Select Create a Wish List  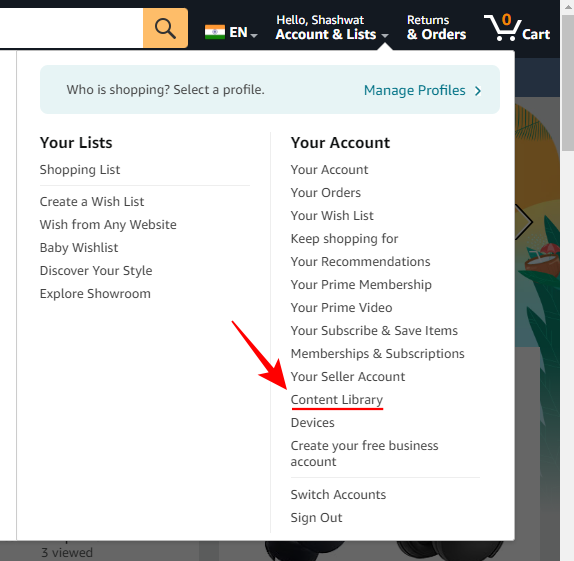[x=92, y=201]
